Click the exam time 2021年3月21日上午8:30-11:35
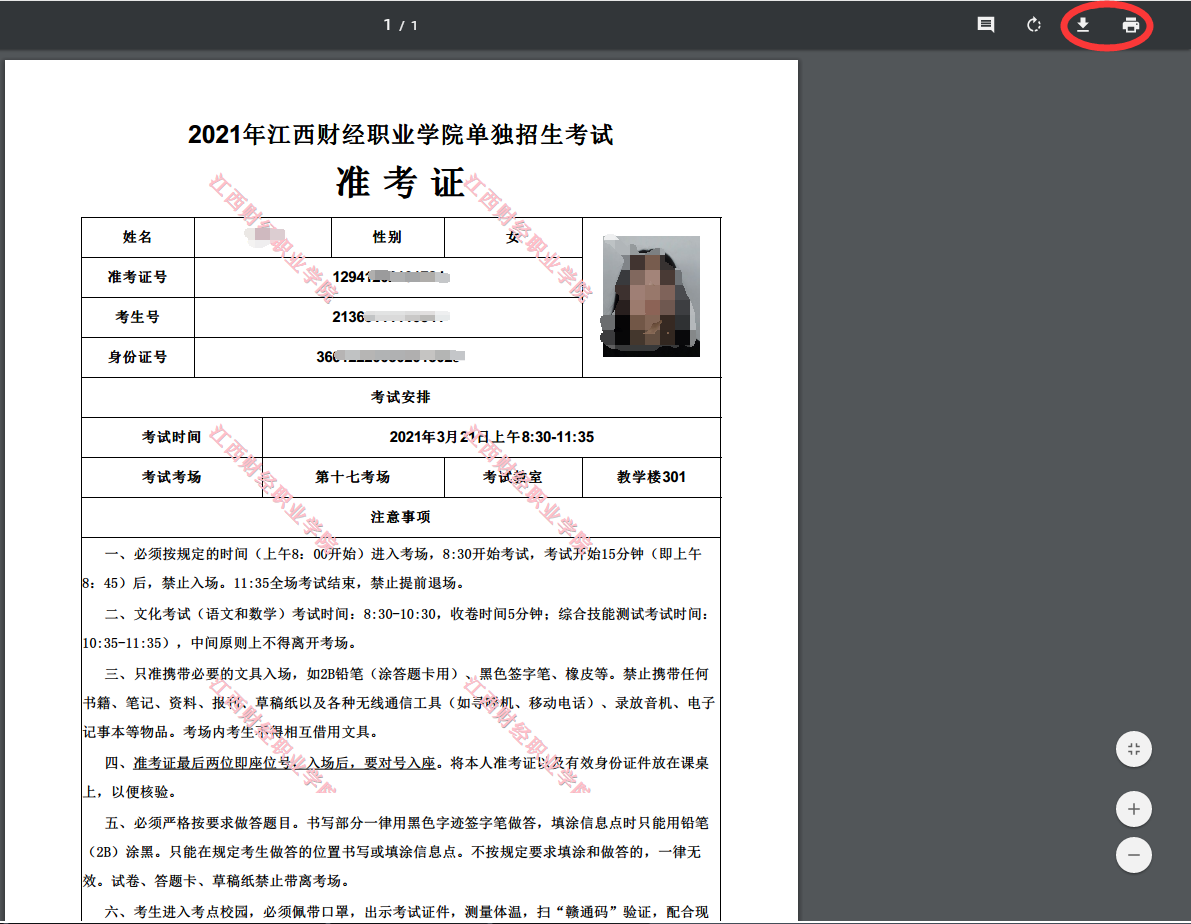This screenshot has height=924, width=1191. 491,437
